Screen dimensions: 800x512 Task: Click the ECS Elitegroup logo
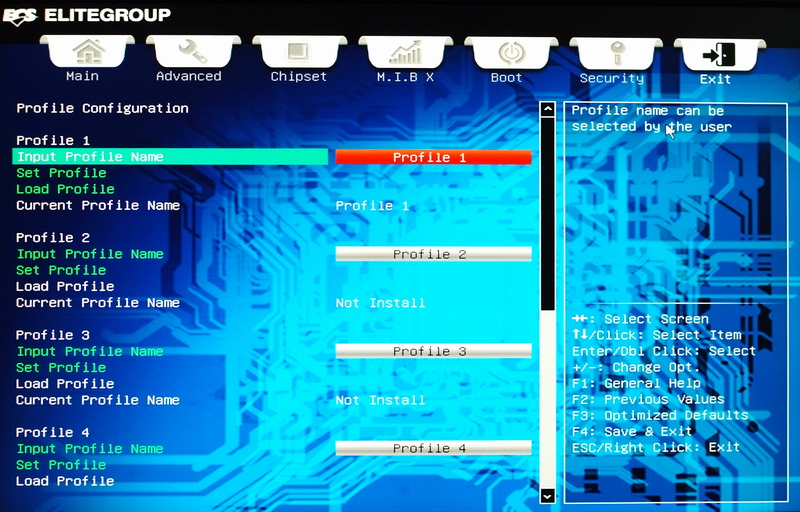tap(87, 15)
